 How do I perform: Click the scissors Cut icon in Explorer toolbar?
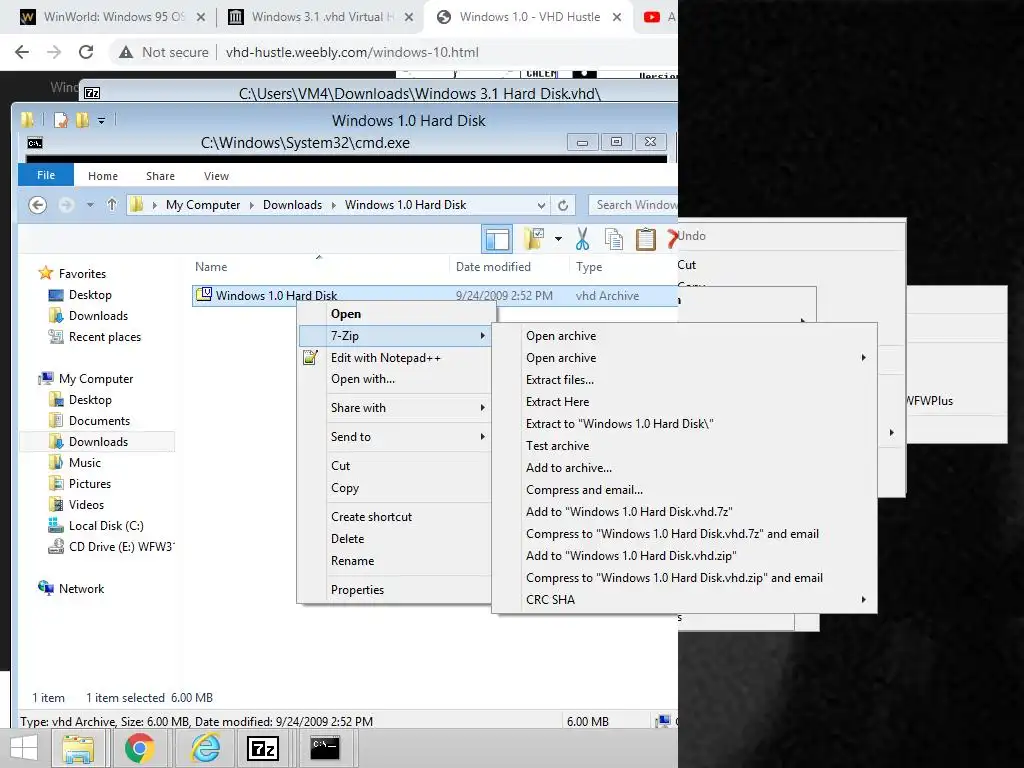(582, 239)
